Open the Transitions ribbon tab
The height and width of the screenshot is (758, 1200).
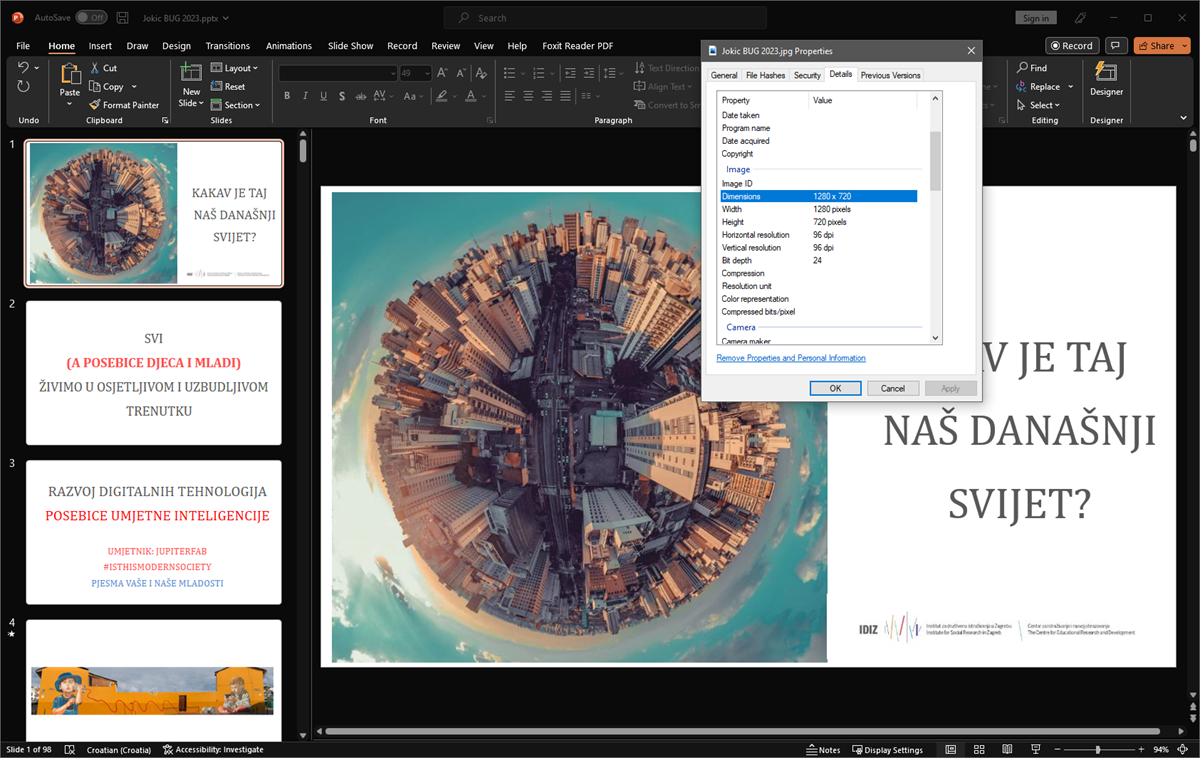tap(227, 46)
